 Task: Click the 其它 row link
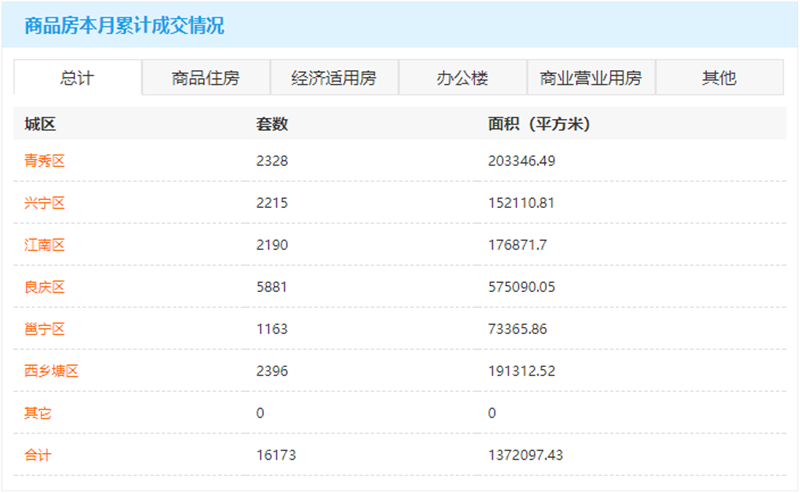38,413
